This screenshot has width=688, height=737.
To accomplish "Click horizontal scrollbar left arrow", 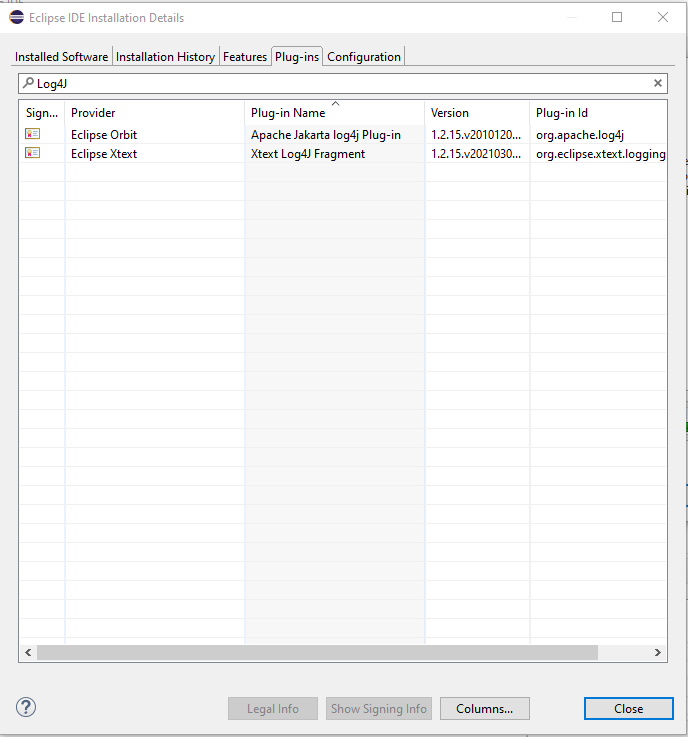I will pos(28,652).
